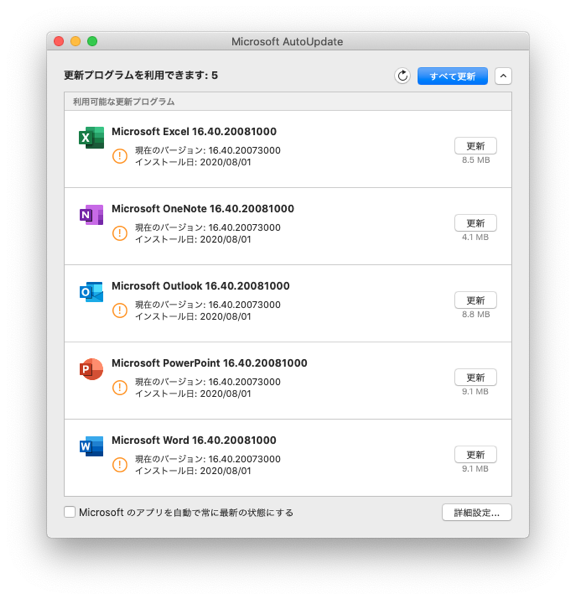Click the yellow minimize window button

75,41
